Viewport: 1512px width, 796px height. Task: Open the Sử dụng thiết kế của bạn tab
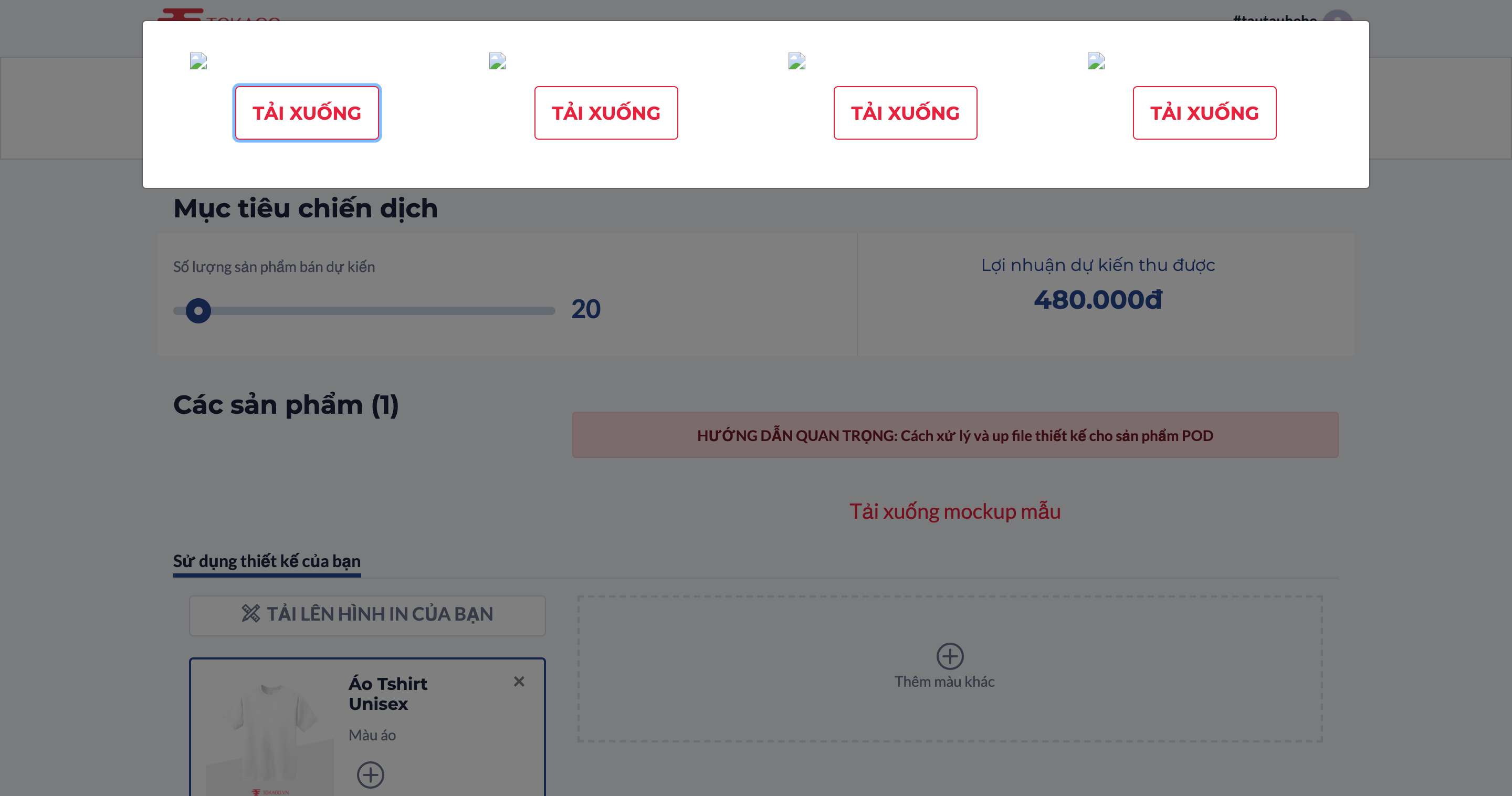pos(267,561)
